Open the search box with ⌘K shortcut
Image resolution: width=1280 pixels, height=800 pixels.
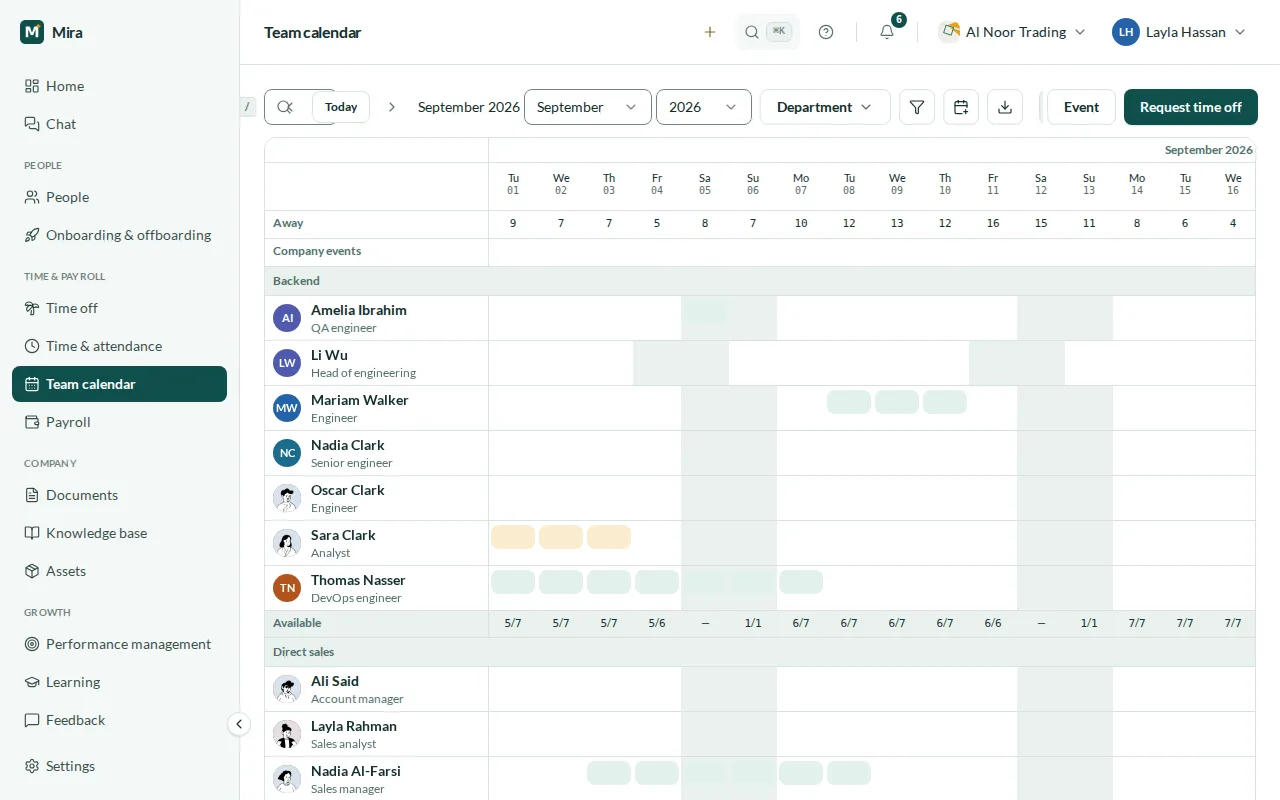[x=768, y=32]
